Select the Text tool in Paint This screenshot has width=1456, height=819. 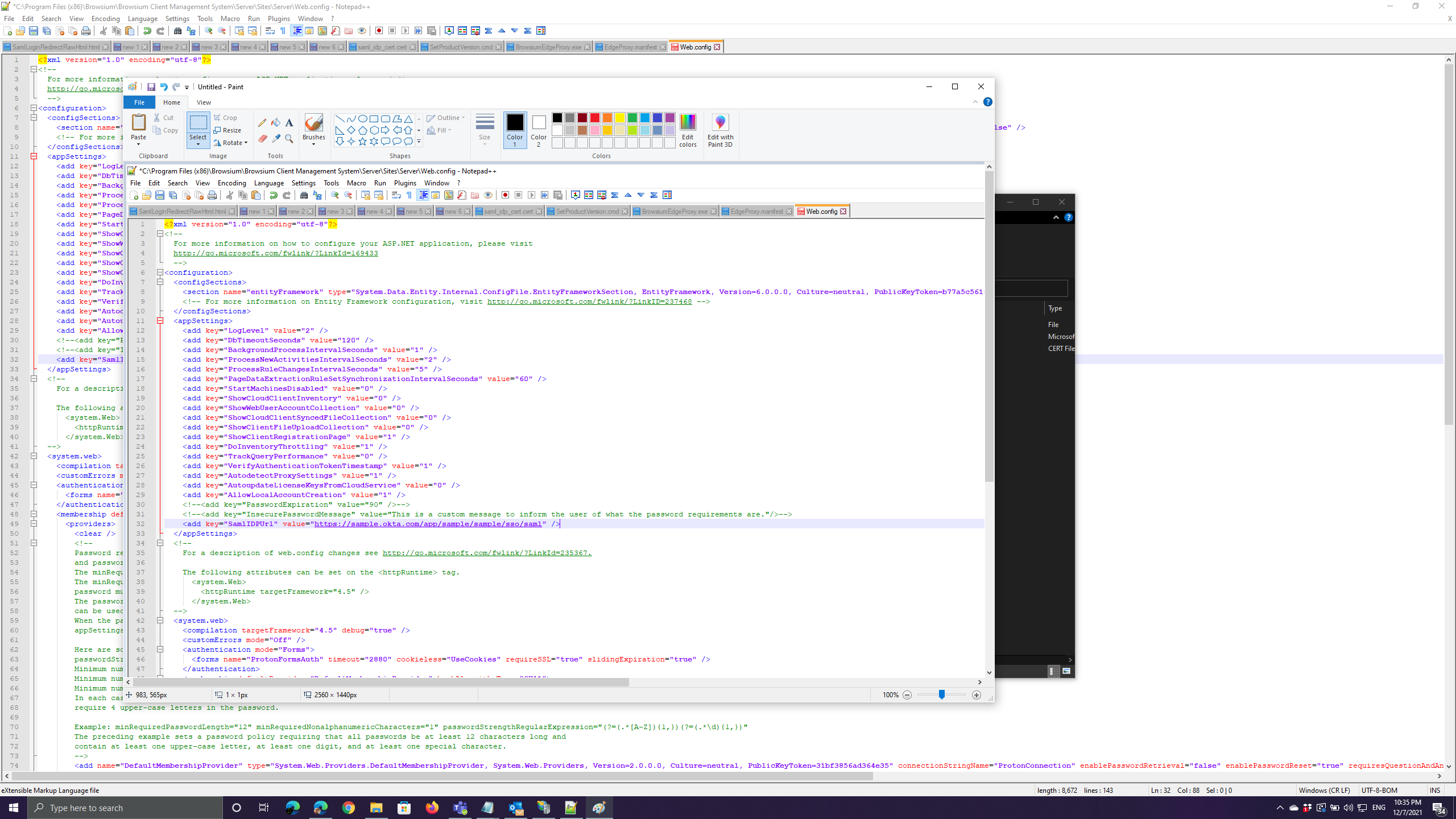click(289, 123)
